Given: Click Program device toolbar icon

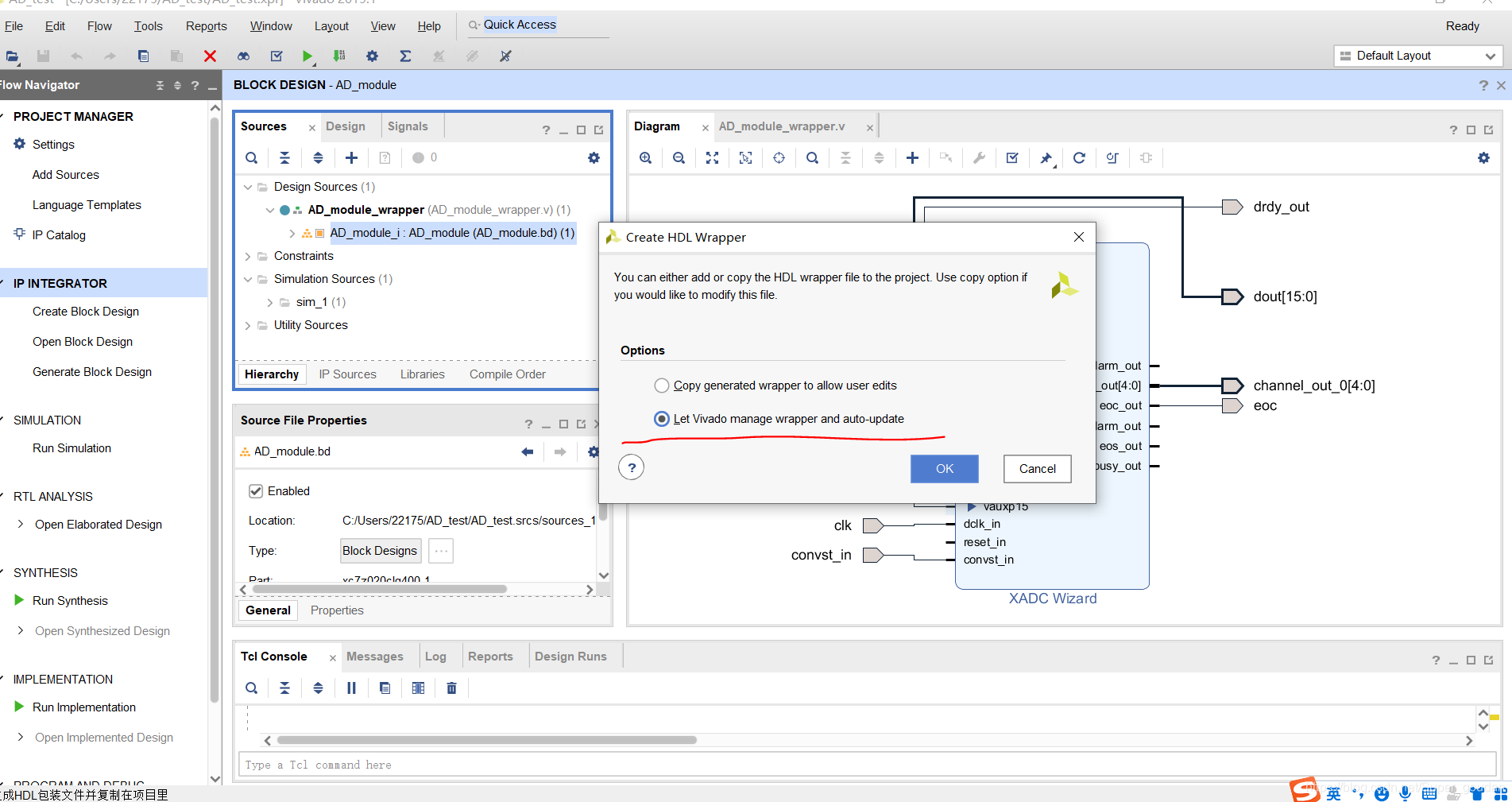Looking at the screenshot, I should point(339,56).
